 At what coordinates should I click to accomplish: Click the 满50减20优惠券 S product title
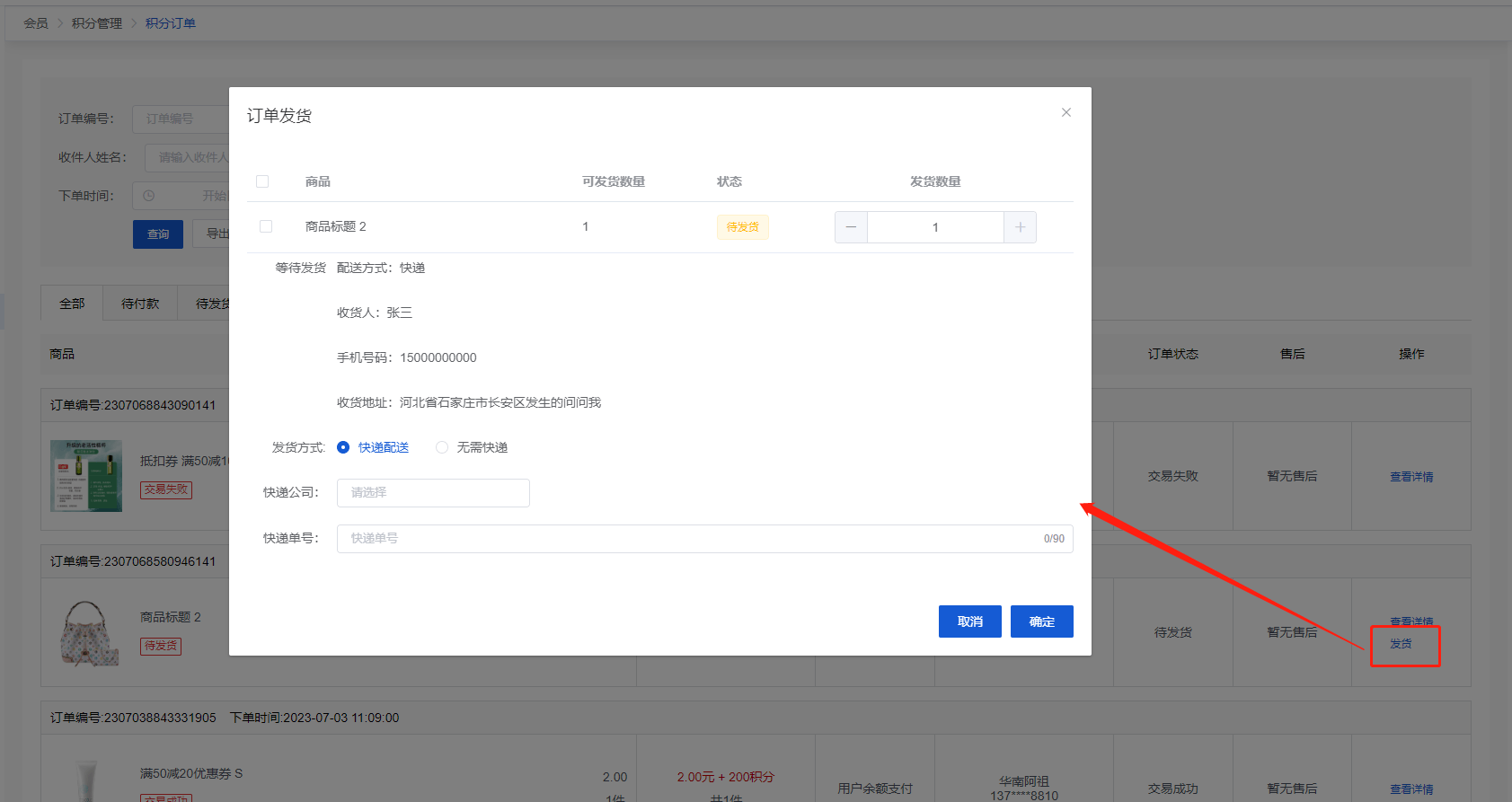coord(191,773)
